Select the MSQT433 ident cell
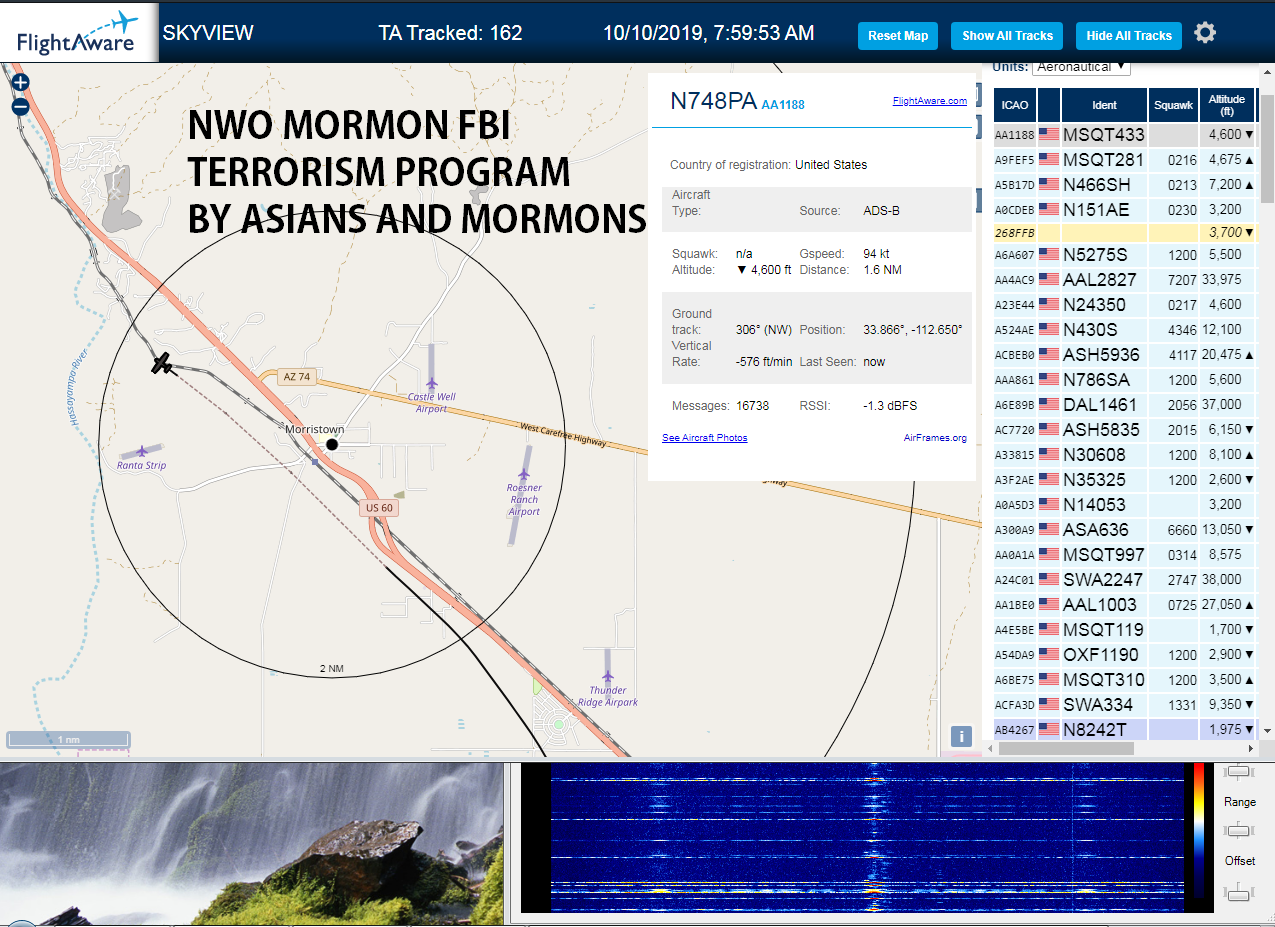The height and width of the screenshot is (927, 1275). [1104, 134]
